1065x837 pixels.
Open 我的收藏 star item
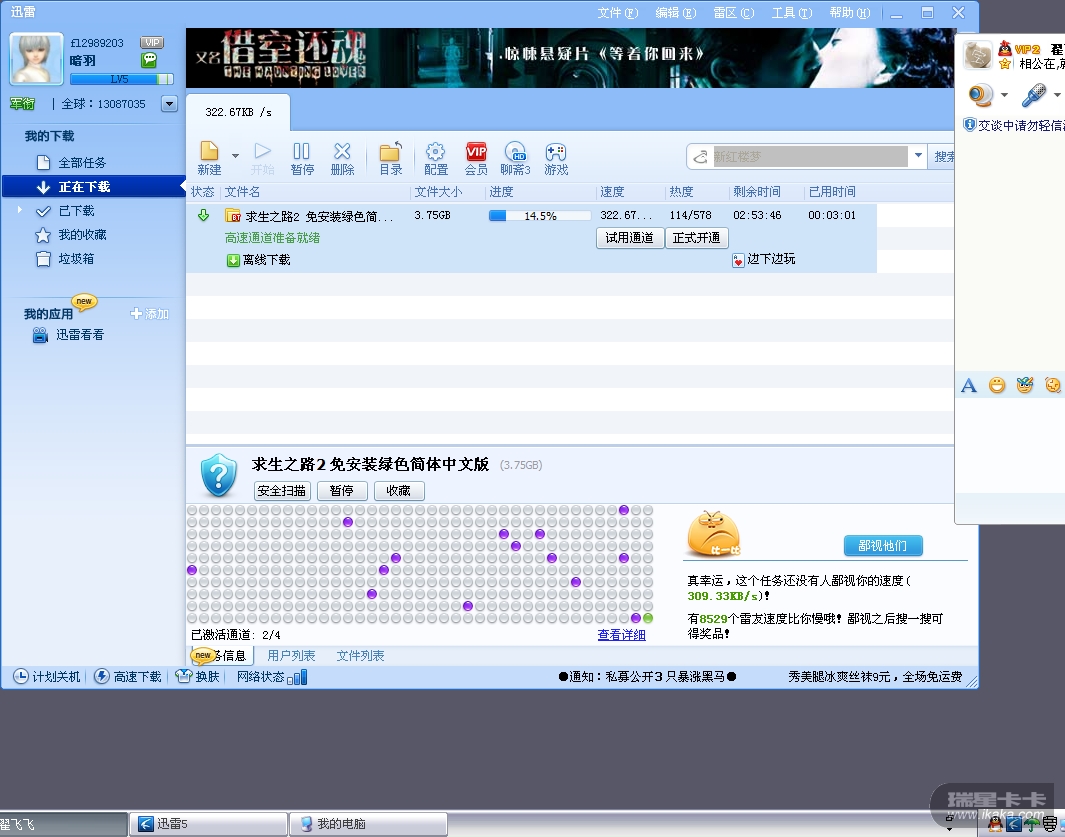[x=82, y=235]
